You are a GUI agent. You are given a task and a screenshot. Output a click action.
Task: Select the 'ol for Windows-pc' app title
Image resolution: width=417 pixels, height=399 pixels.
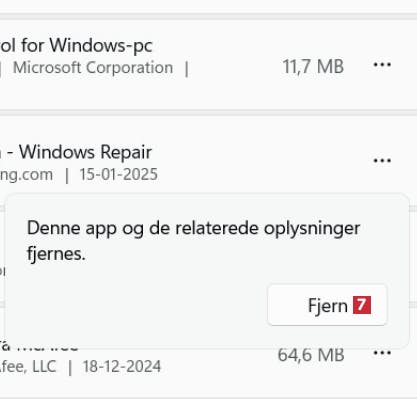click(x=76, y=45)
